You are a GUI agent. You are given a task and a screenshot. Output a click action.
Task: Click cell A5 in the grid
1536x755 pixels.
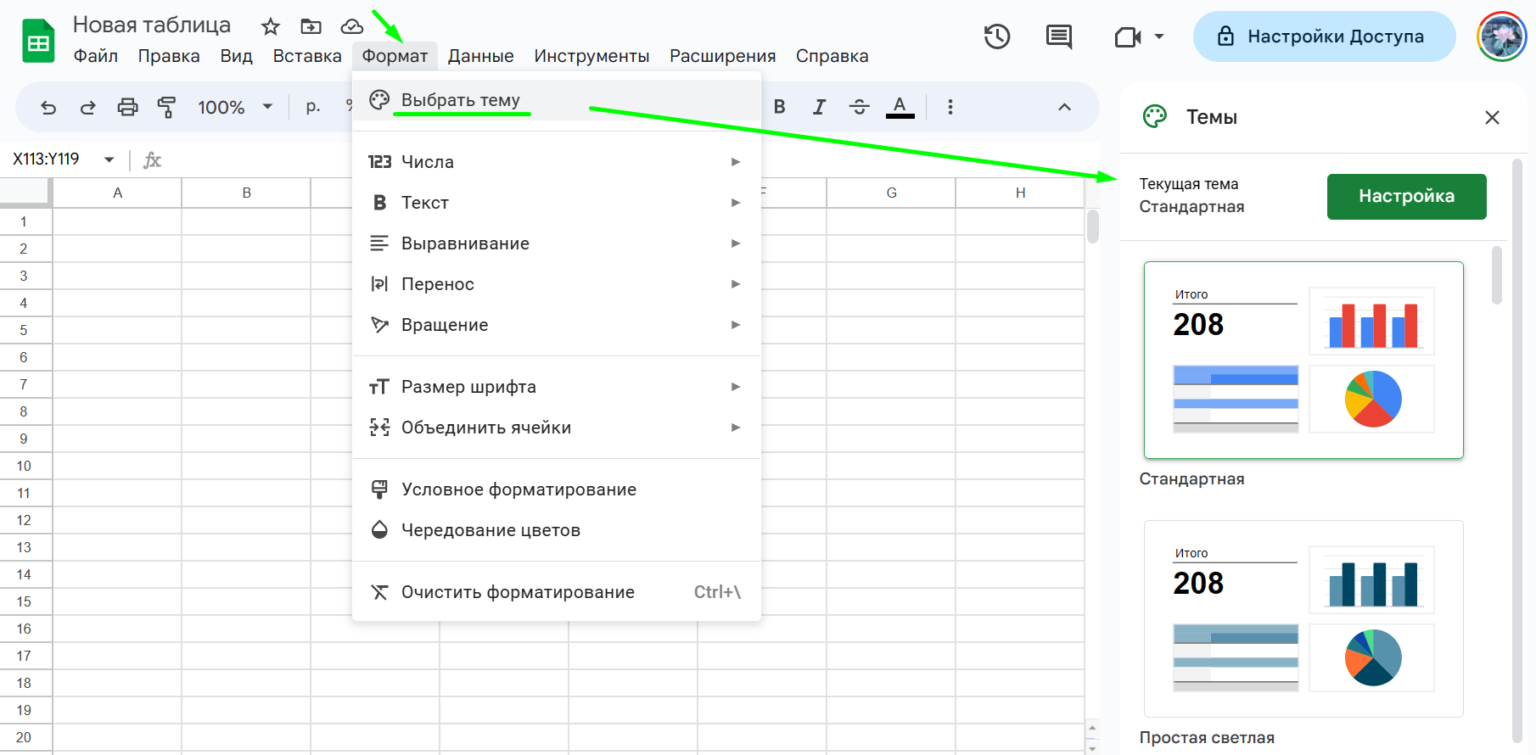[117, 330]
